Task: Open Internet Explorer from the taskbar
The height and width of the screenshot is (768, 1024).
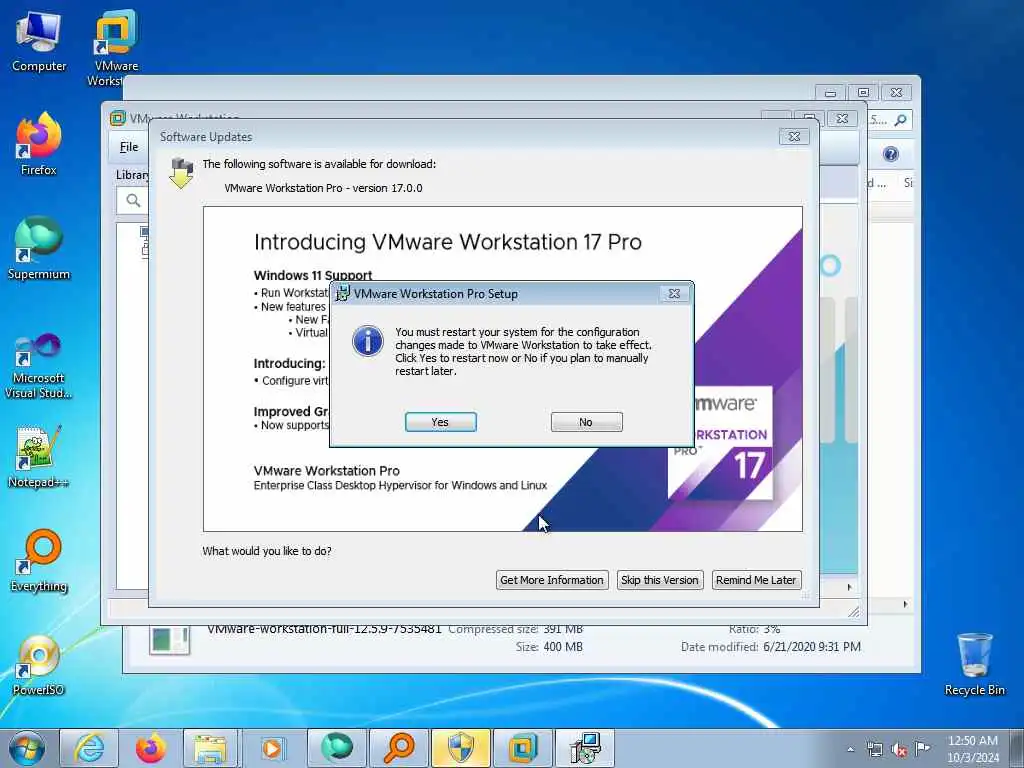Action: 89,748
